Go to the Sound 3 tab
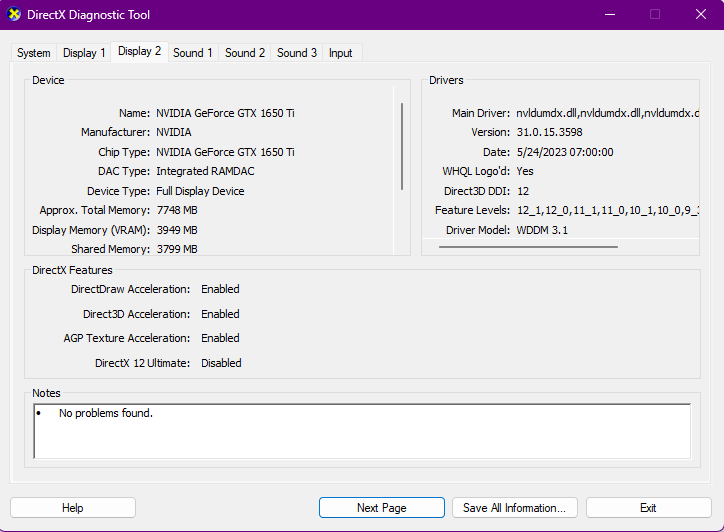 click(297, 53)
